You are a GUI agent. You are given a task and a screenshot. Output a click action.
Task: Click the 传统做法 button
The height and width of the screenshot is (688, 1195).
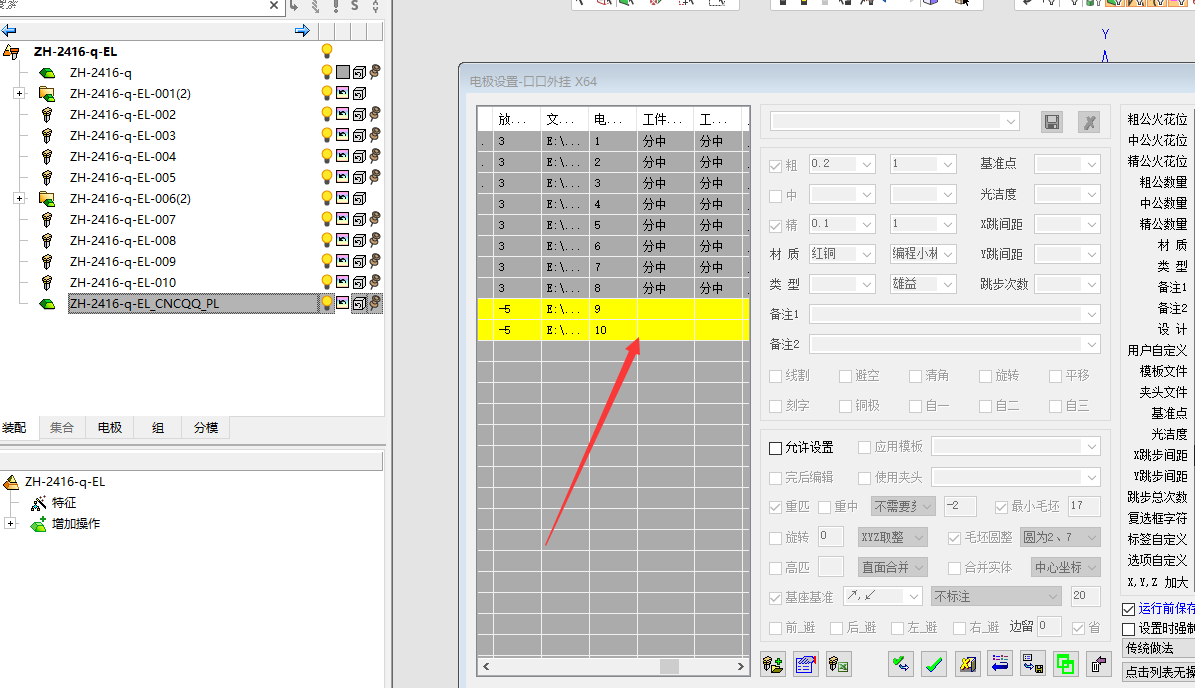pos(1158,648)
